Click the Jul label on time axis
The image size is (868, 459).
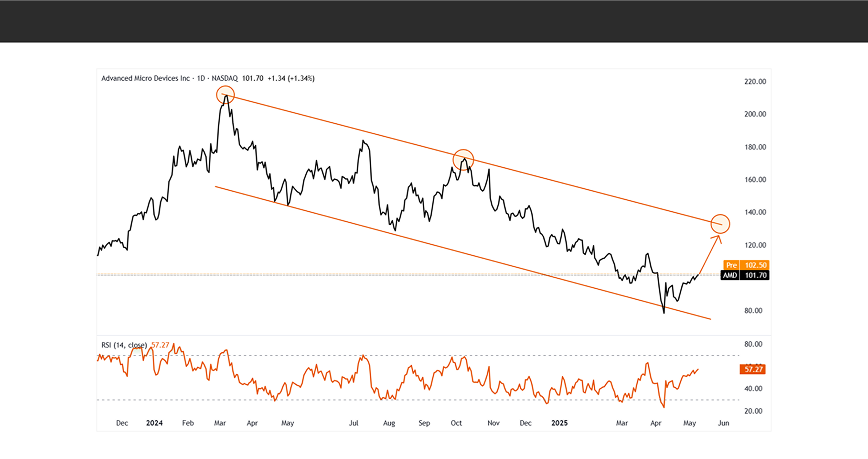click(x=353, y=424)
